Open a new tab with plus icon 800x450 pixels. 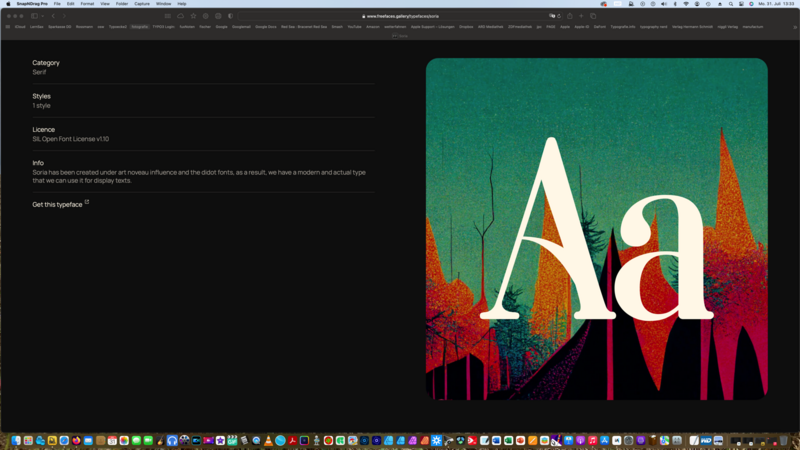[581, 16]
